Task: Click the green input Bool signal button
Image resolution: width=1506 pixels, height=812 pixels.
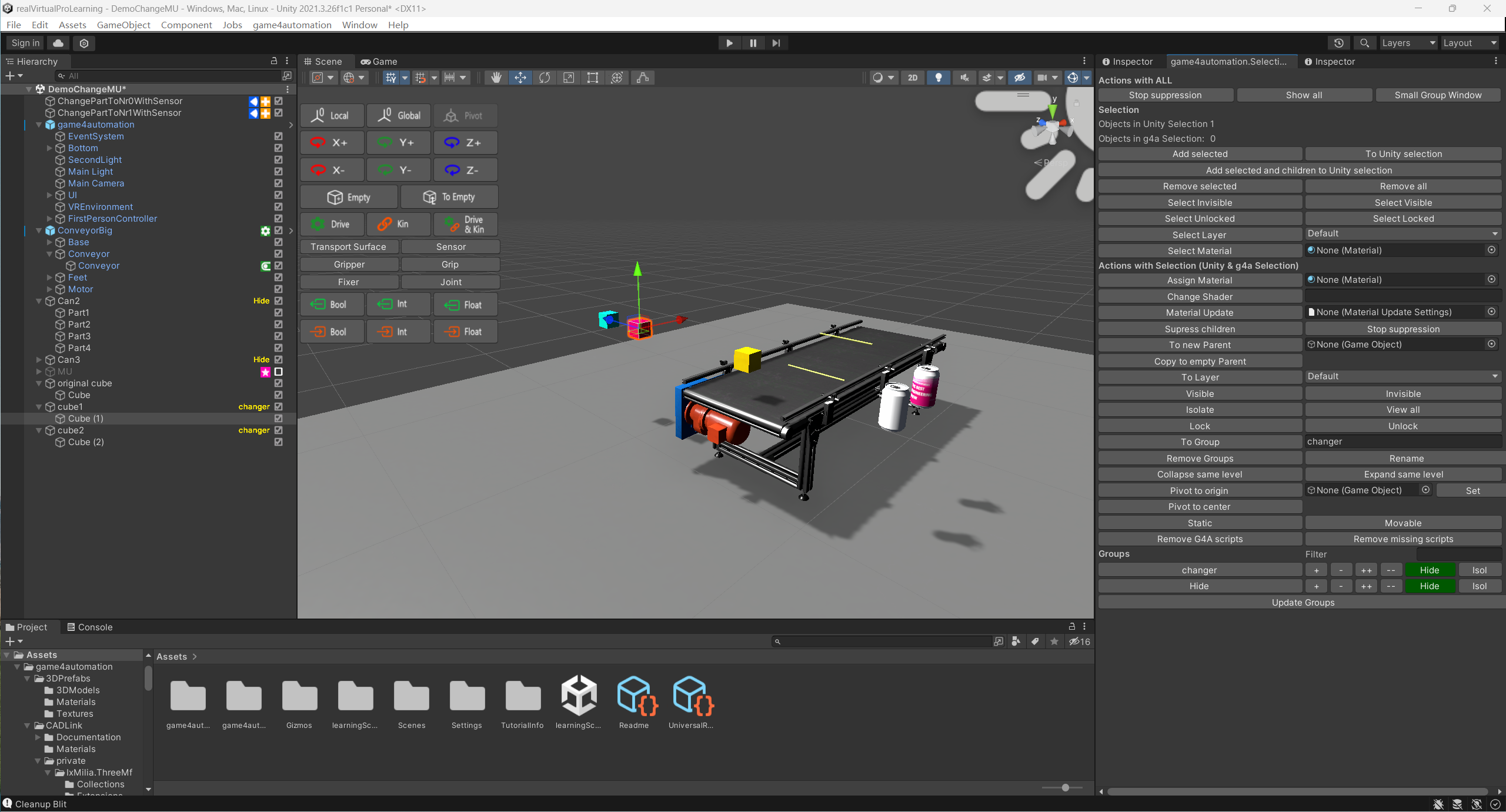Action: click(x=332, y=305)
